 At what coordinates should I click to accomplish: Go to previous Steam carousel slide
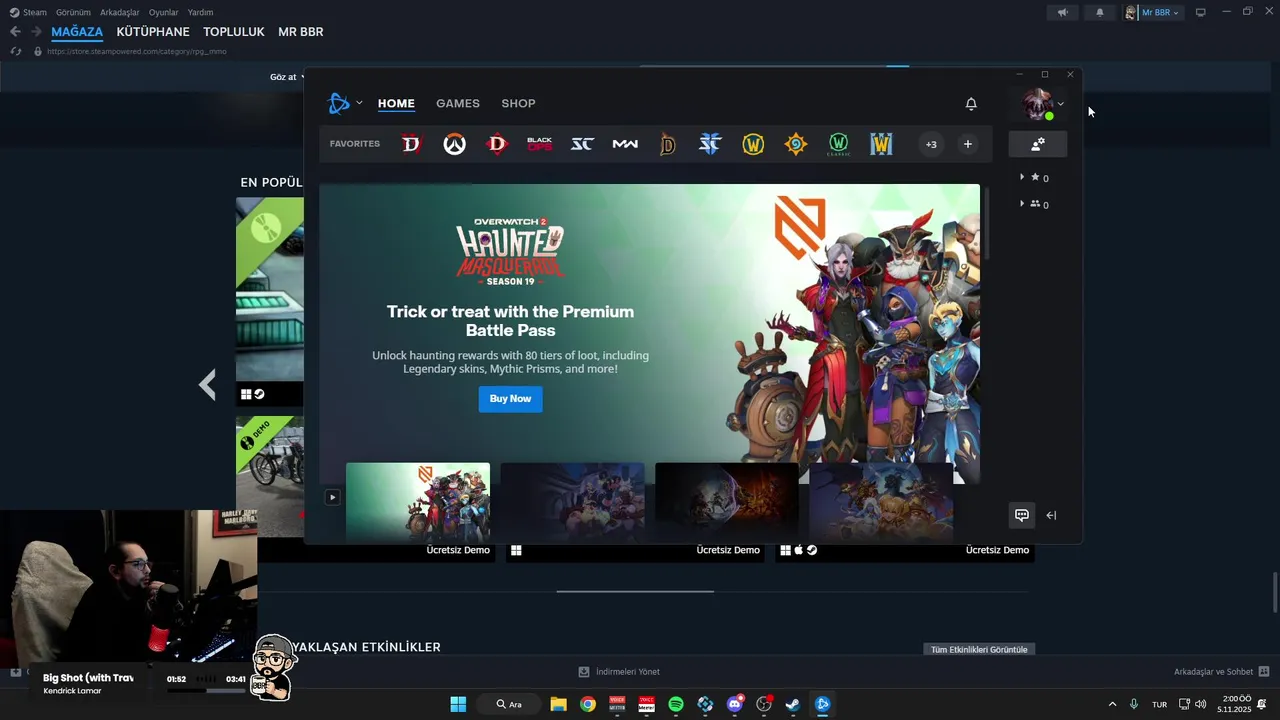click(207, 385)
